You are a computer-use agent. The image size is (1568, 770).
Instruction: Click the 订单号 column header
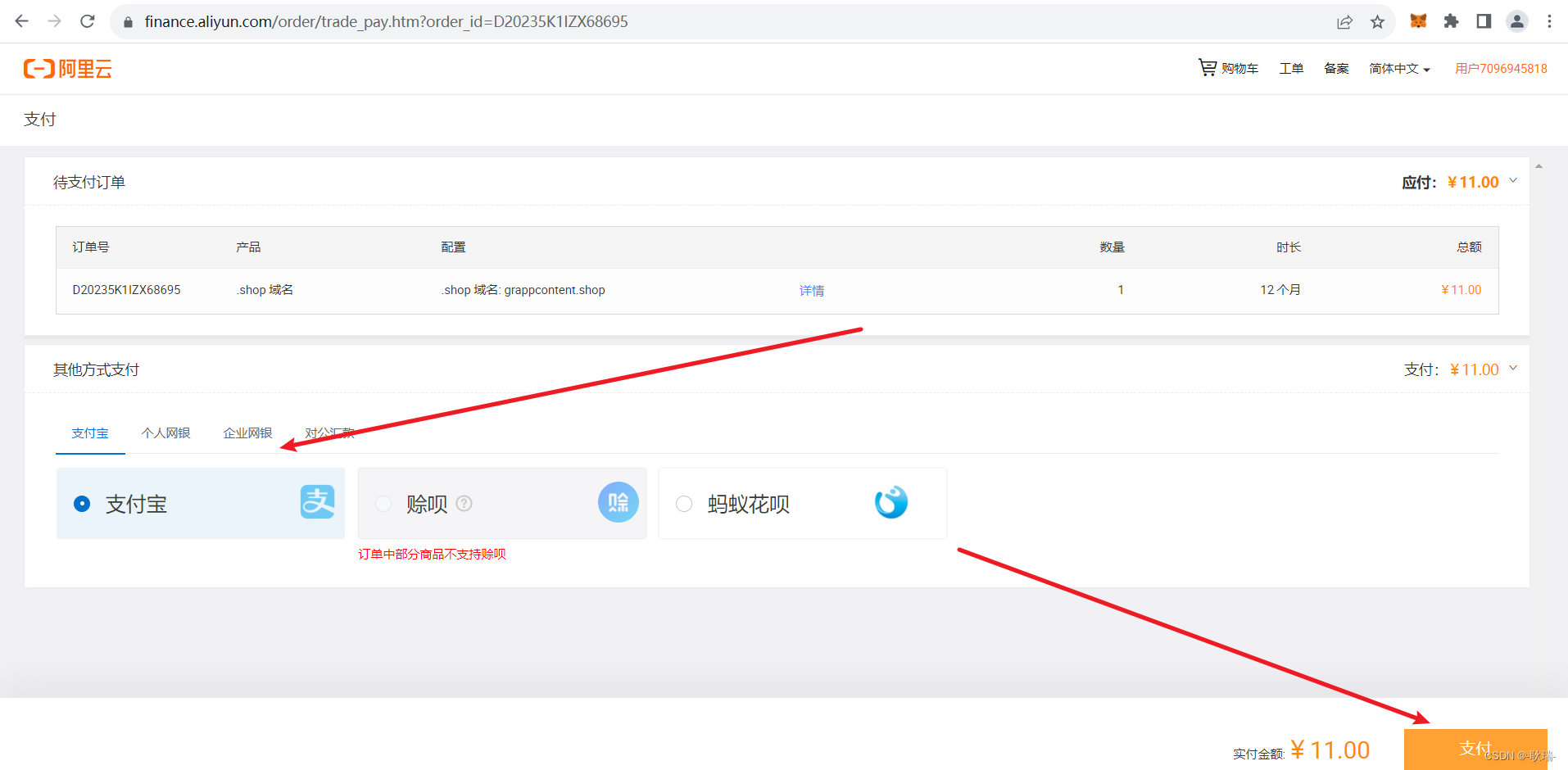[x=91, y=247]
